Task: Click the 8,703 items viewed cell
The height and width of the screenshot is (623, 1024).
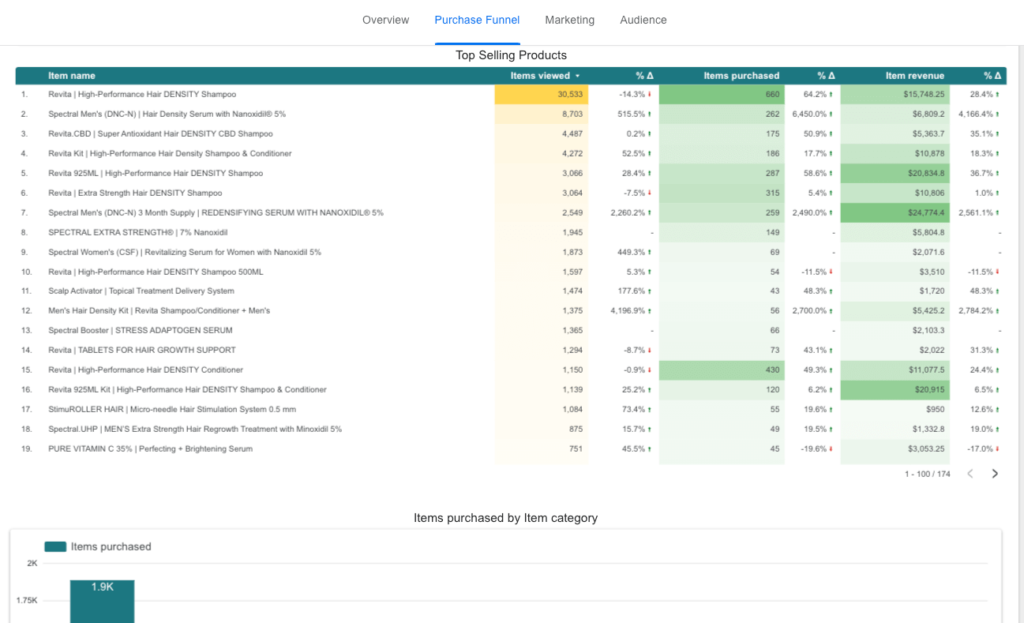Action: click(x=541, y=114)
